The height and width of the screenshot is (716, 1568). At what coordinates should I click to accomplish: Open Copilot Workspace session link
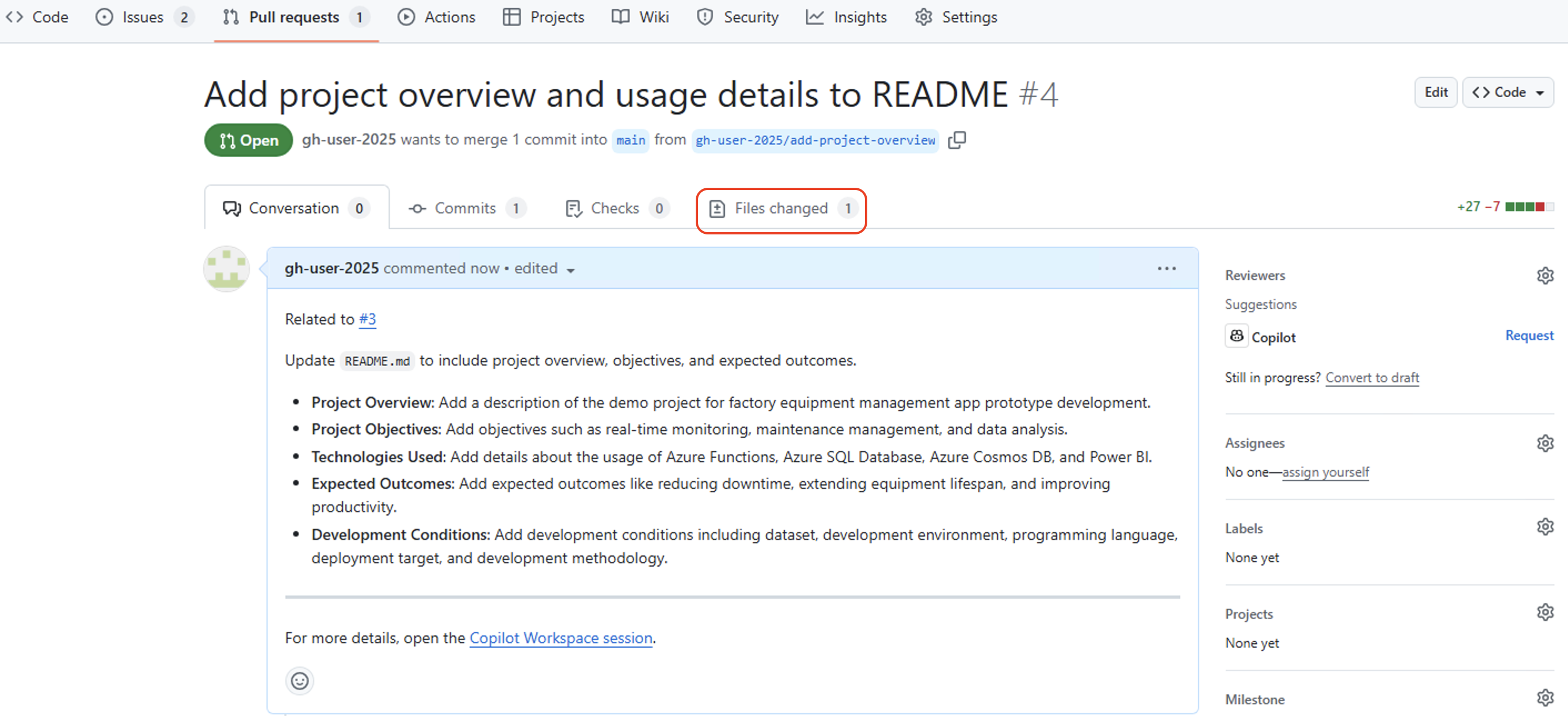pos(561,638)
